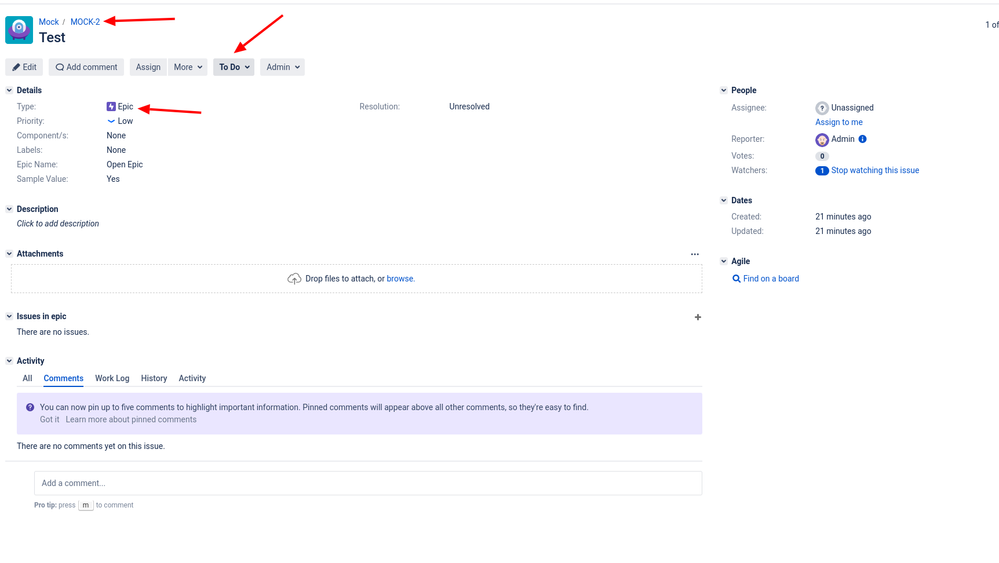Click the Test issue title

coord(52,38)
